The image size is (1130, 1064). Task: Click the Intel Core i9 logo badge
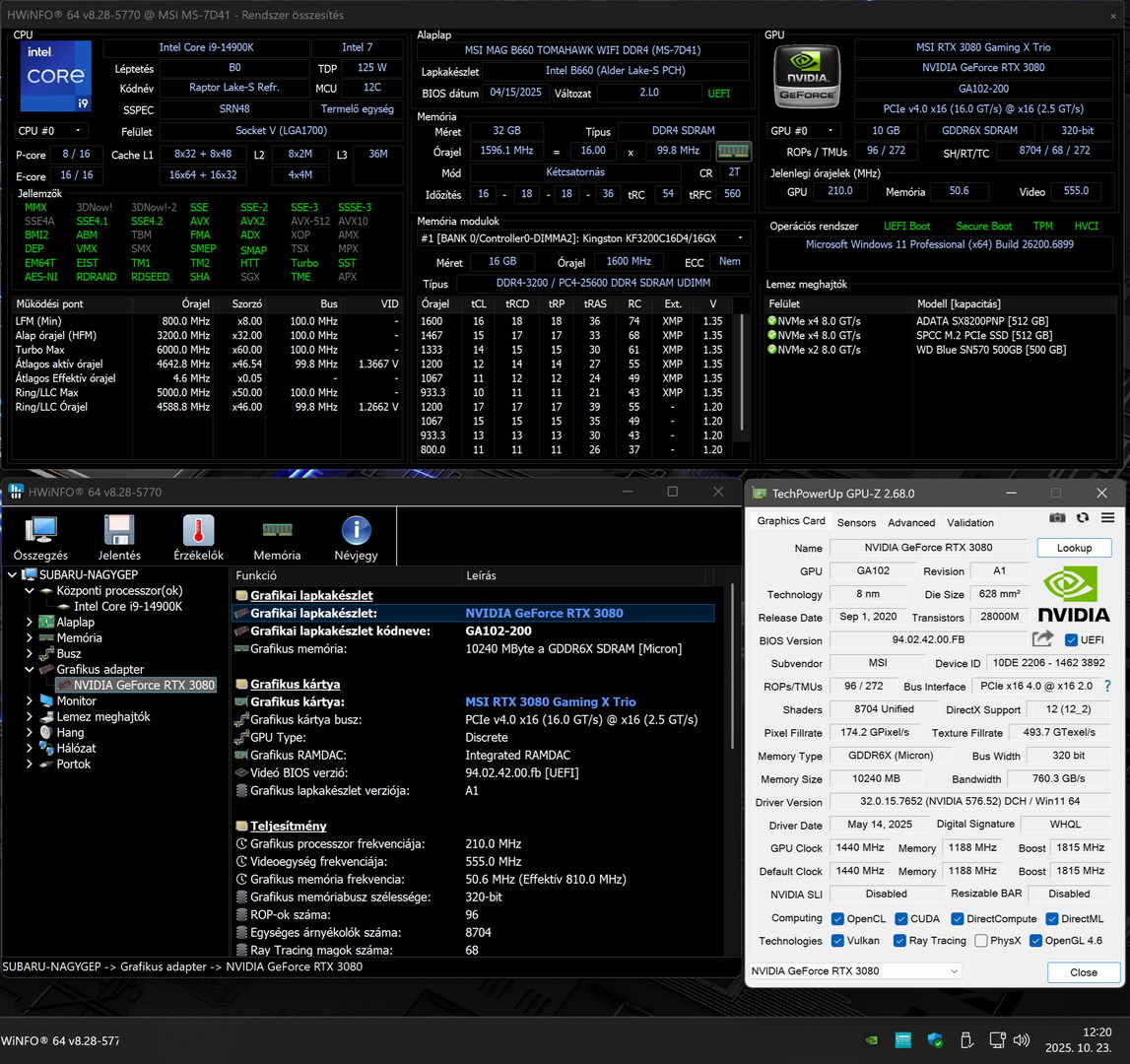point(56,76)
